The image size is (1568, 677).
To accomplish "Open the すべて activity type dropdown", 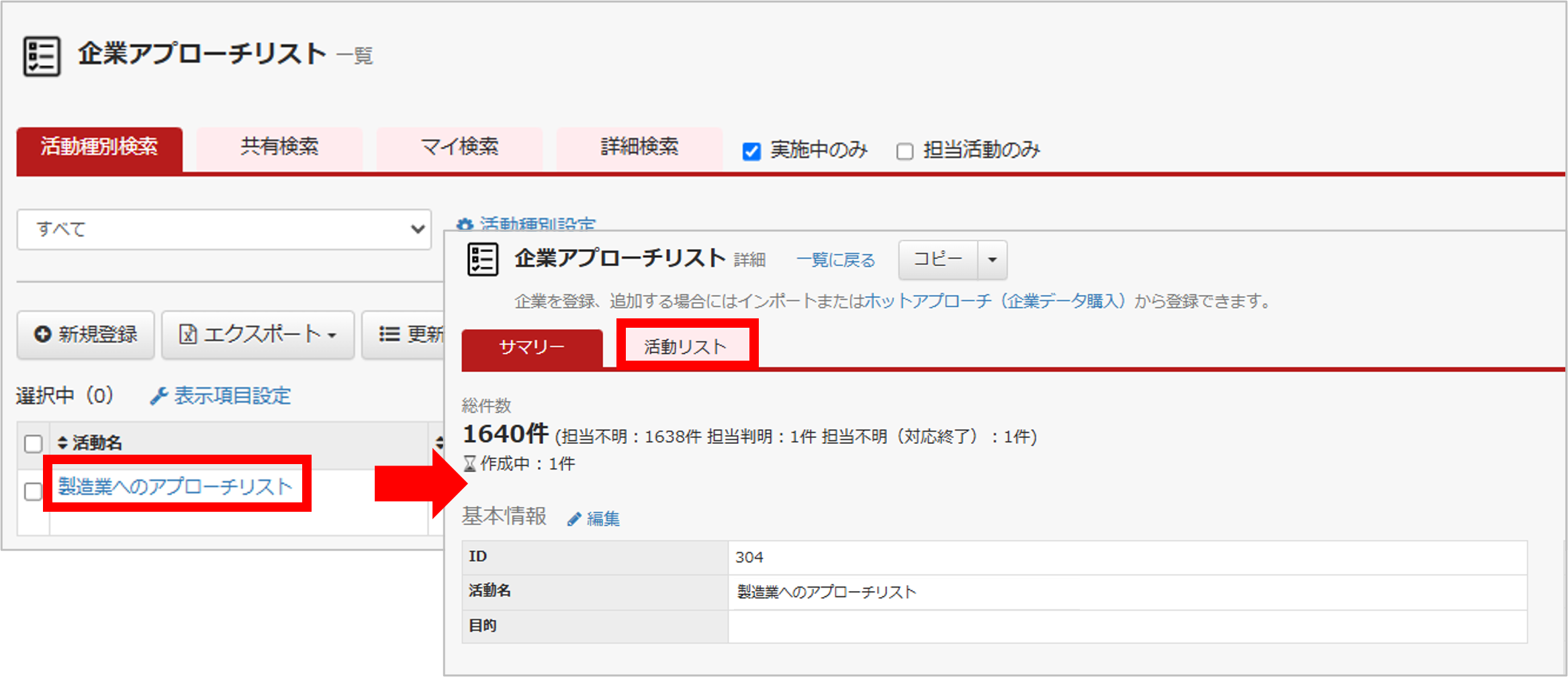I will pyautogui.click(x=224, y=230).
